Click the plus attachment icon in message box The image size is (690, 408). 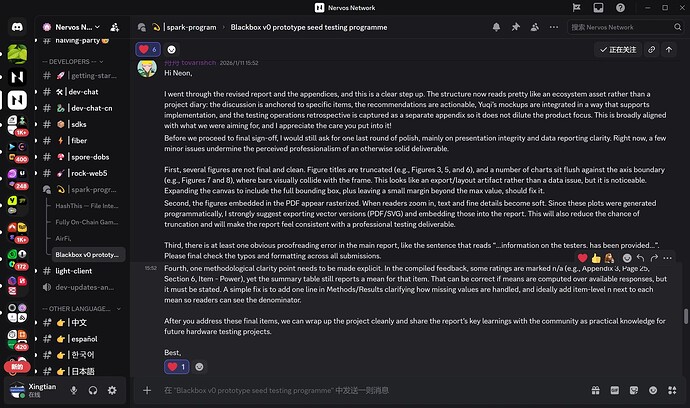point(147,390)
